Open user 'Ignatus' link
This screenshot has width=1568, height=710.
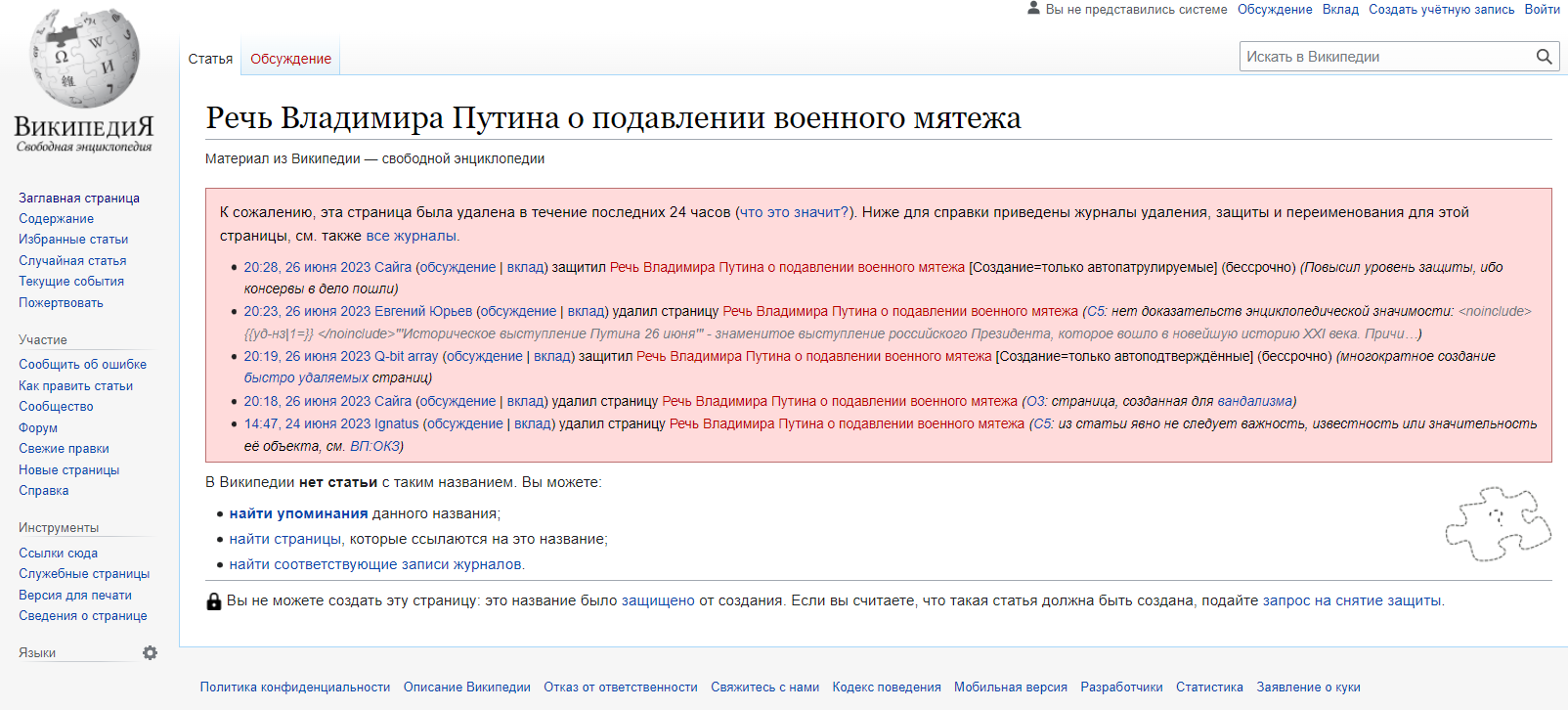[397, 423]
